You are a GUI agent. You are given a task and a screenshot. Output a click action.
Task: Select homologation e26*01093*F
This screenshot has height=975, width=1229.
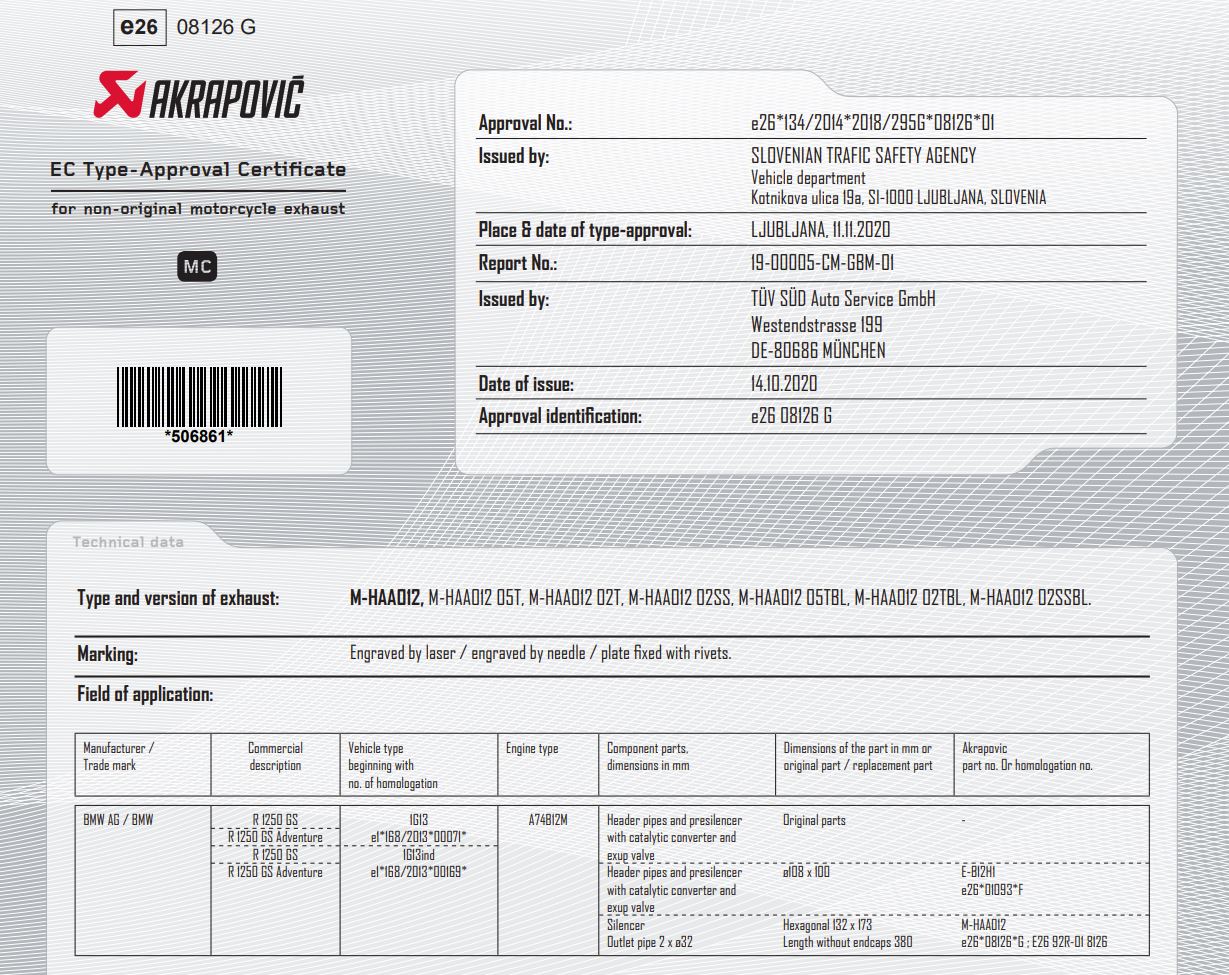993,889
